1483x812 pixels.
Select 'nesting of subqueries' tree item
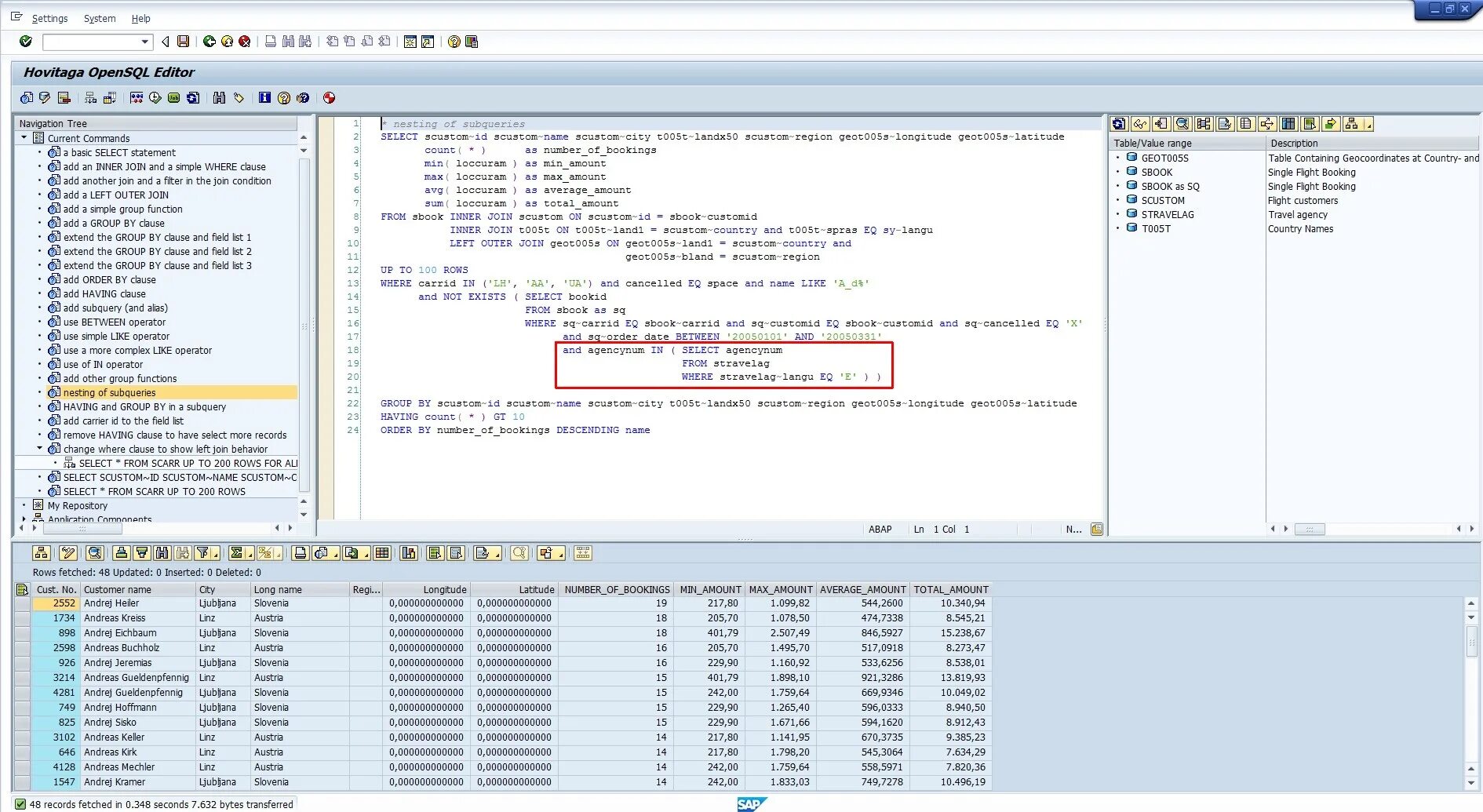tap(109, 392)
